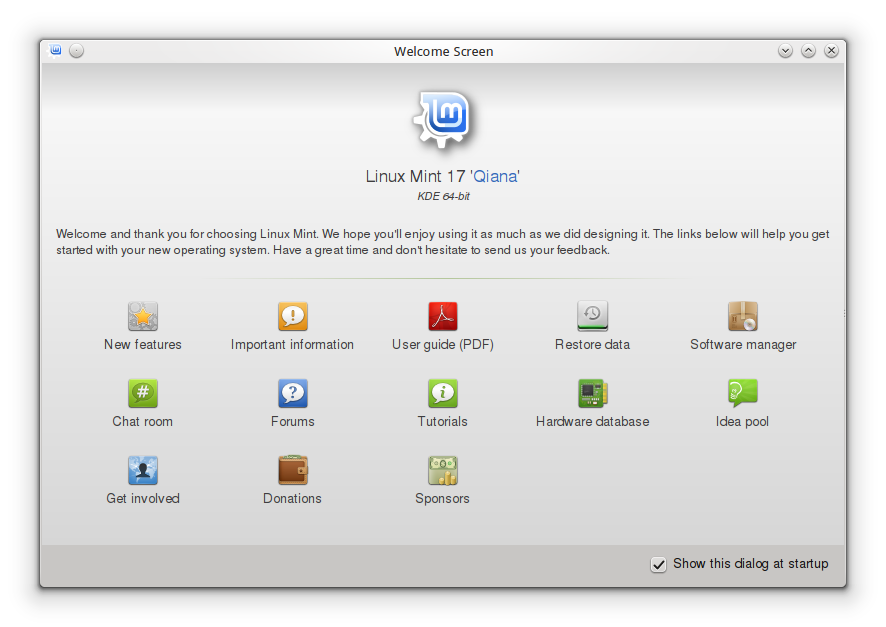This screenshot has height=627, width=886.
Task: Open the Chat room hash icon
Action: pyautogui.click(x=142, y=393)
